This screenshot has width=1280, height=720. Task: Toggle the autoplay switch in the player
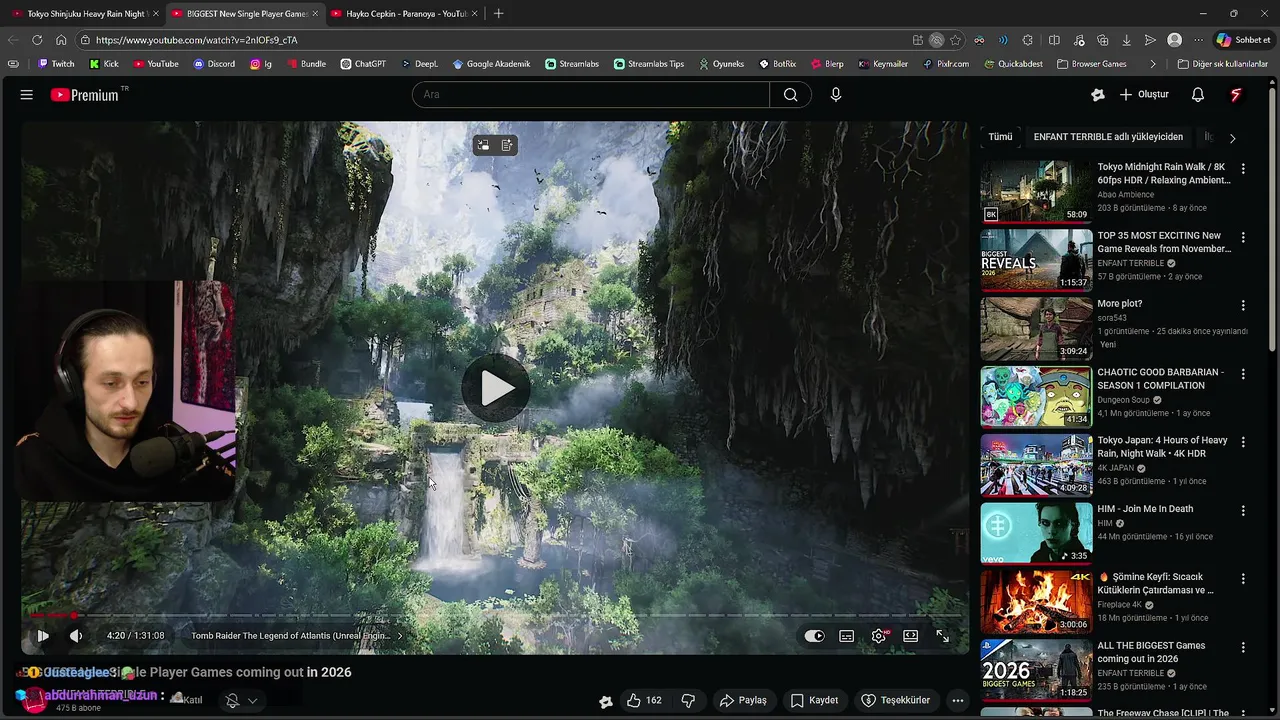pos(815,636)
